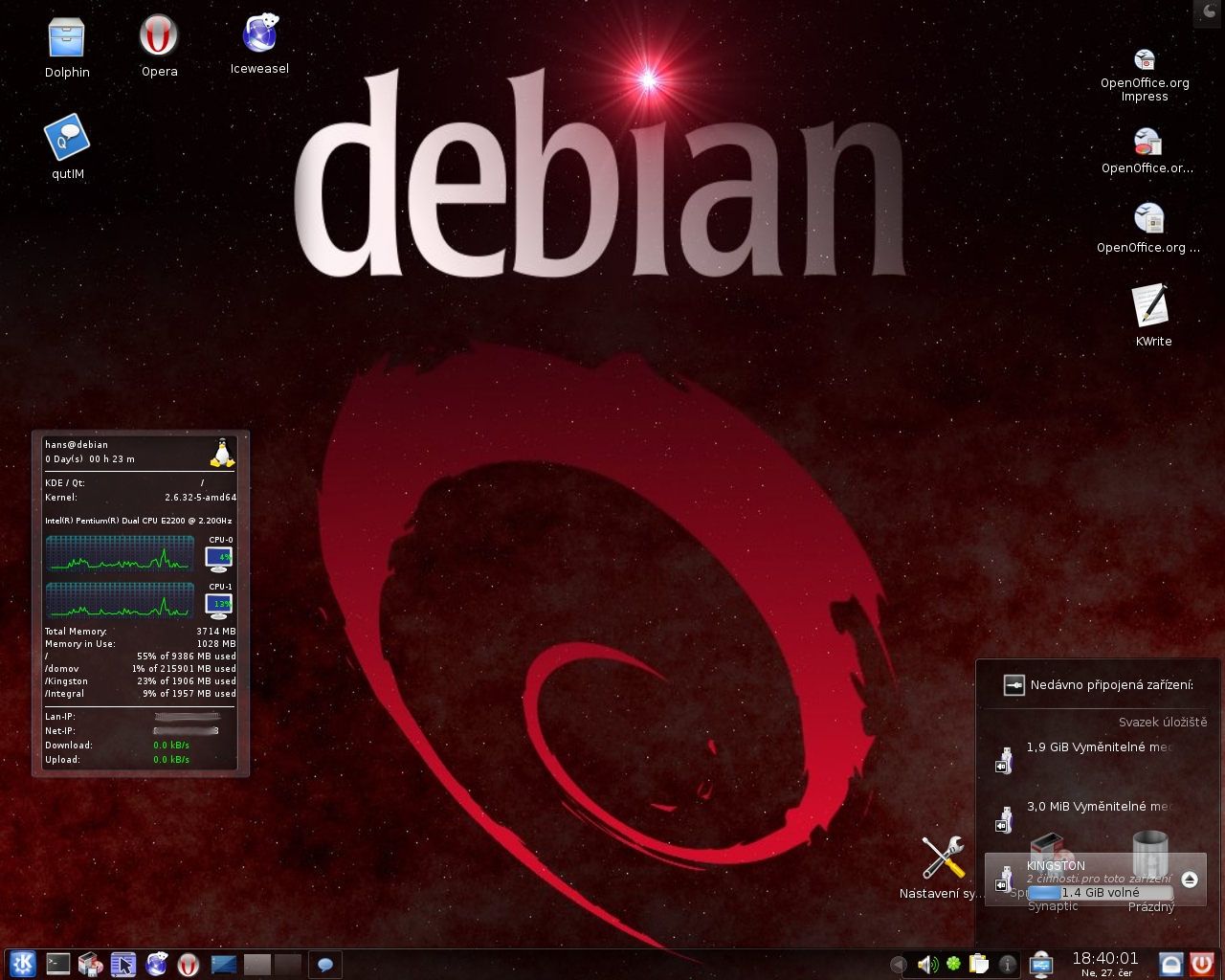This screenshot has width=1225, height=980.
Task: Click the CPU-1 usage graph
Action: pyautogui.click(x=120, y=599)
